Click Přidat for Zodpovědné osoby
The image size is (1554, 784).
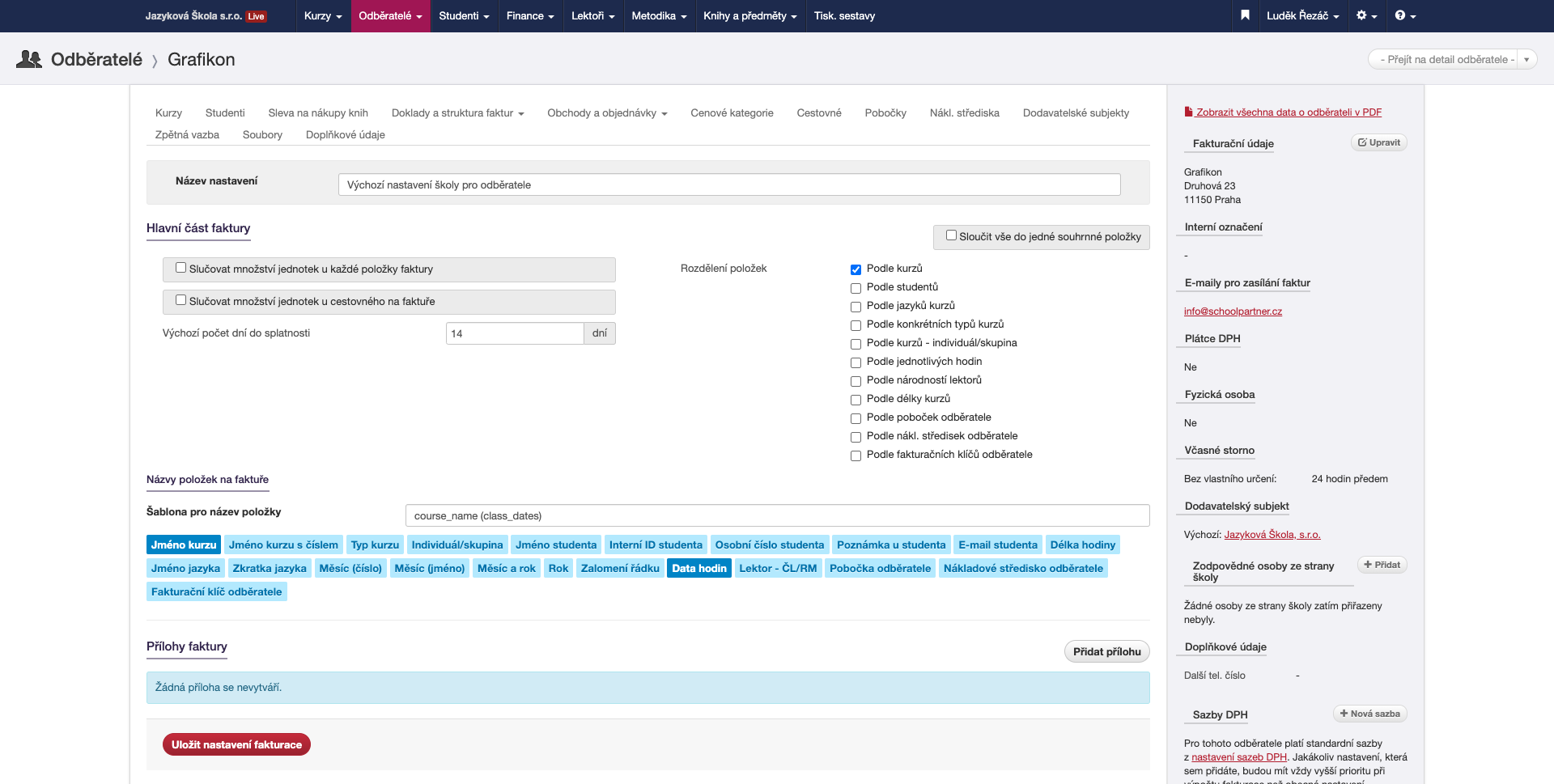coord(1382,565)
